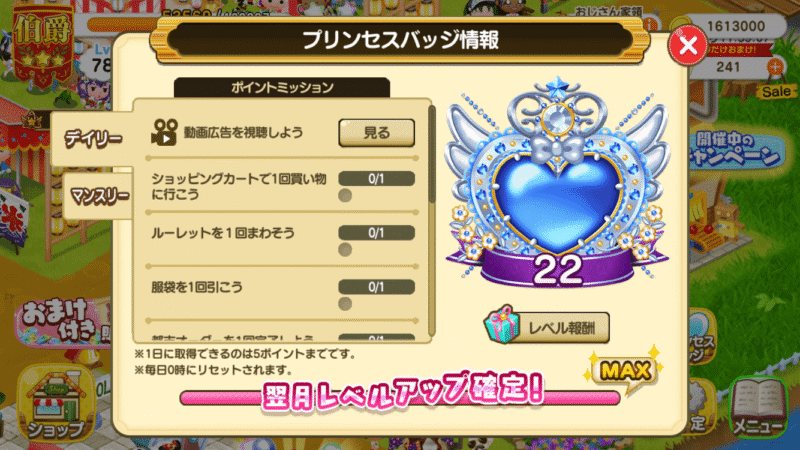Viewport: 800px width, 450px height.
Task: Switch to the デイリー tab
Action: pyautogui.click(x=93, y=139)
